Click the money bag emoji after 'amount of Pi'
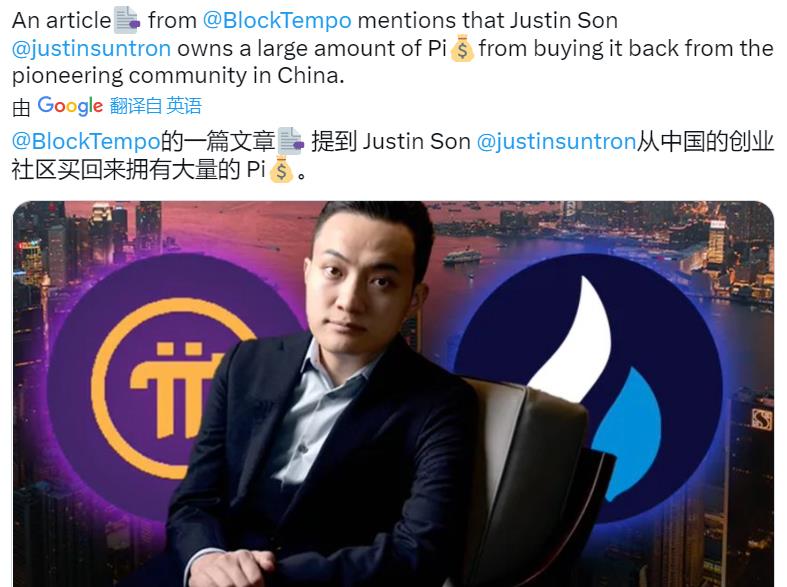The image size is (787, 587). point(462,49)
